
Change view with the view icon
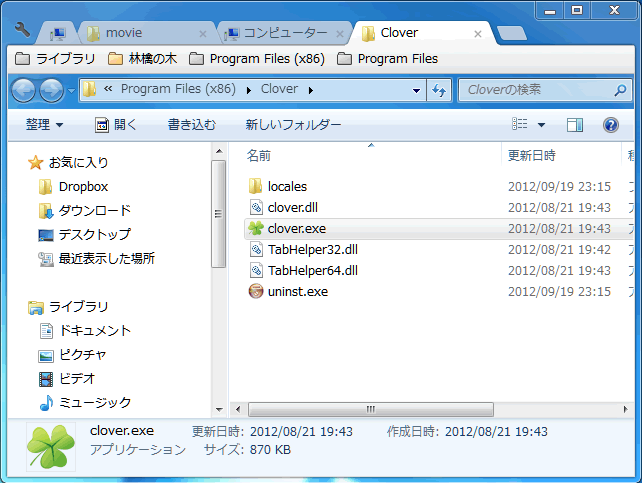520,124
